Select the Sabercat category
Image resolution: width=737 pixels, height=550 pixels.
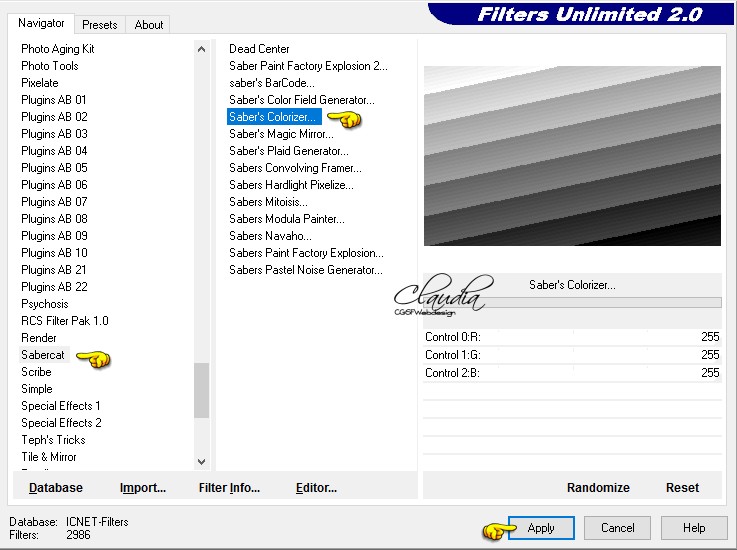click(x=43, y=355)
